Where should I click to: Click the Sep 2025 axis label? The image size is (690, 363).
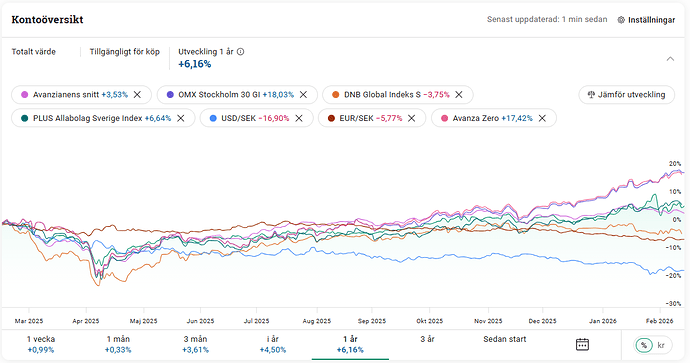coord(372,321)
